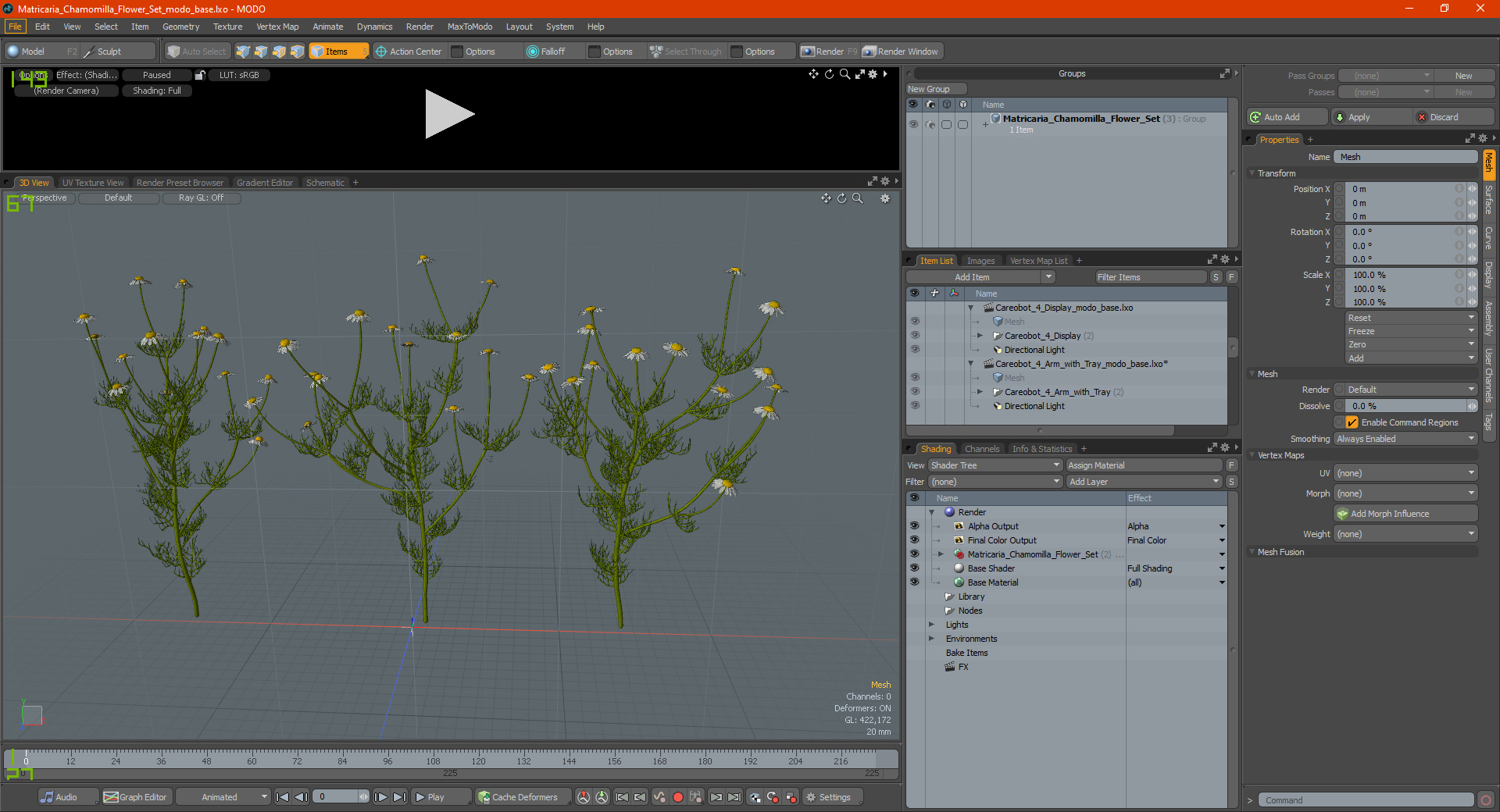Adjust the Dissolve percentage slider
The image size is (1500, 812).
click(x=1405, y=406)
